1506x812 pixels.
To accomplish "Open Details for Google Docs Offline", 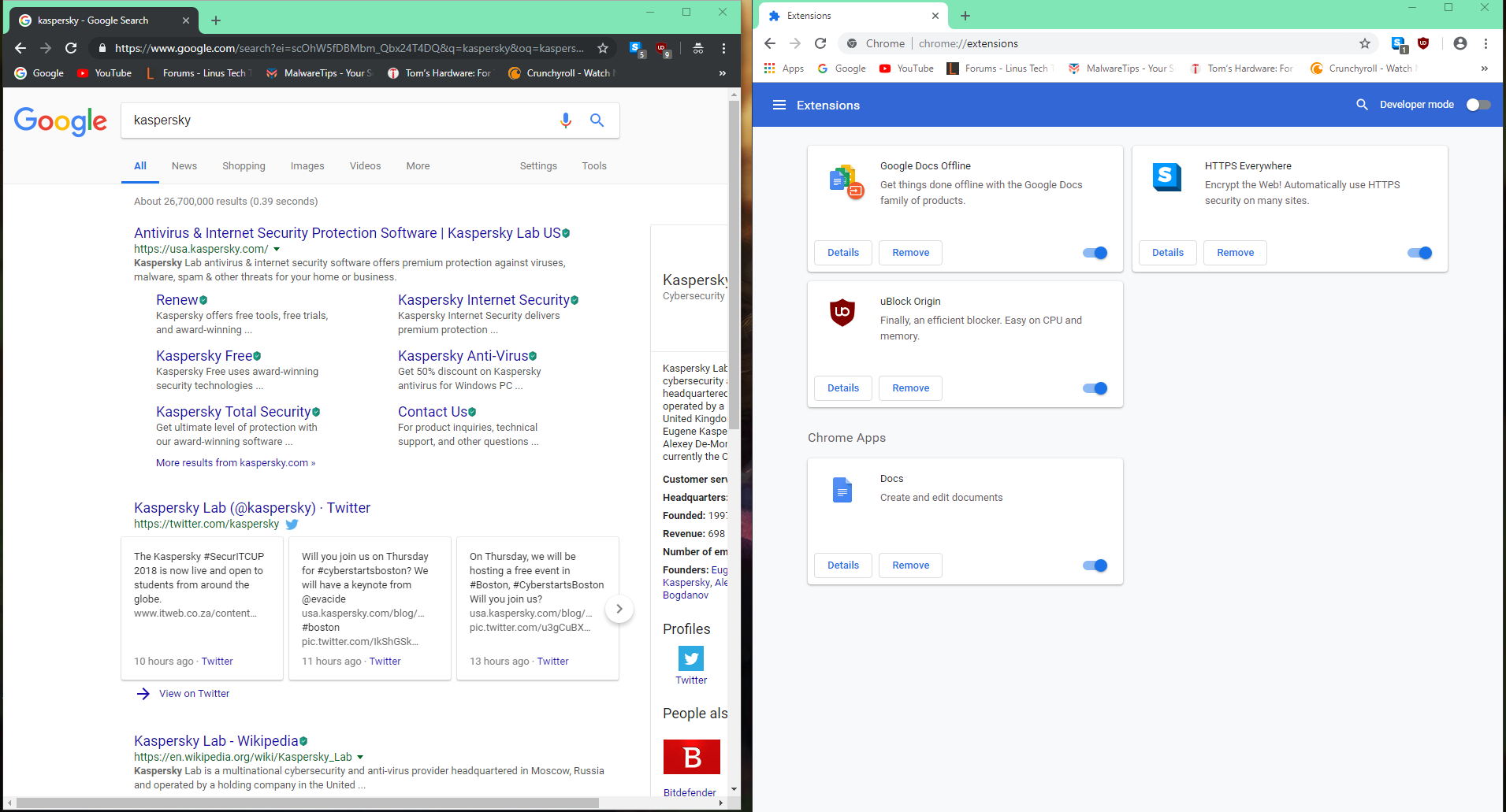I will (843, 253).
